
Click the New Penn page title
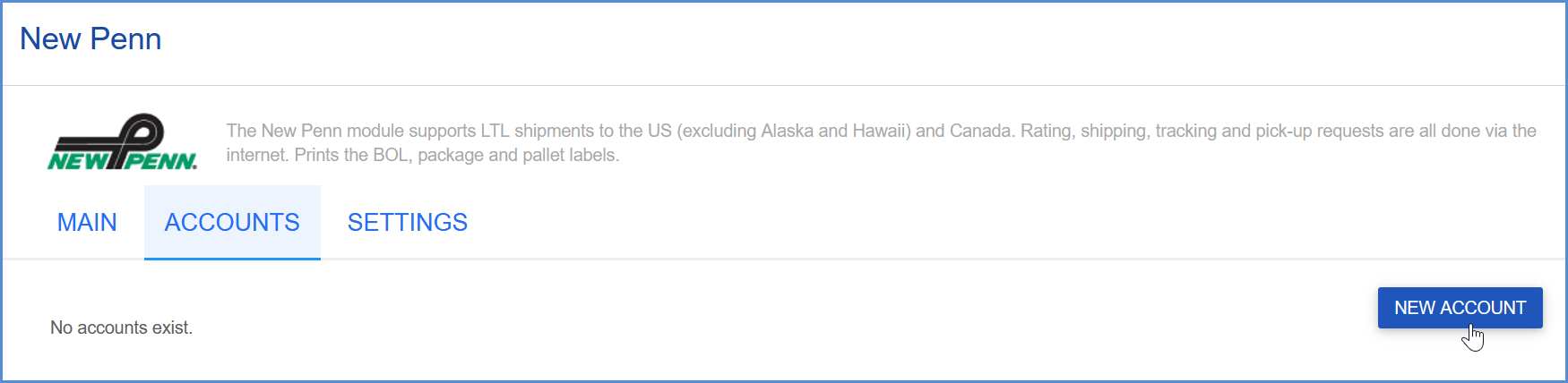[x=90, y=38]
